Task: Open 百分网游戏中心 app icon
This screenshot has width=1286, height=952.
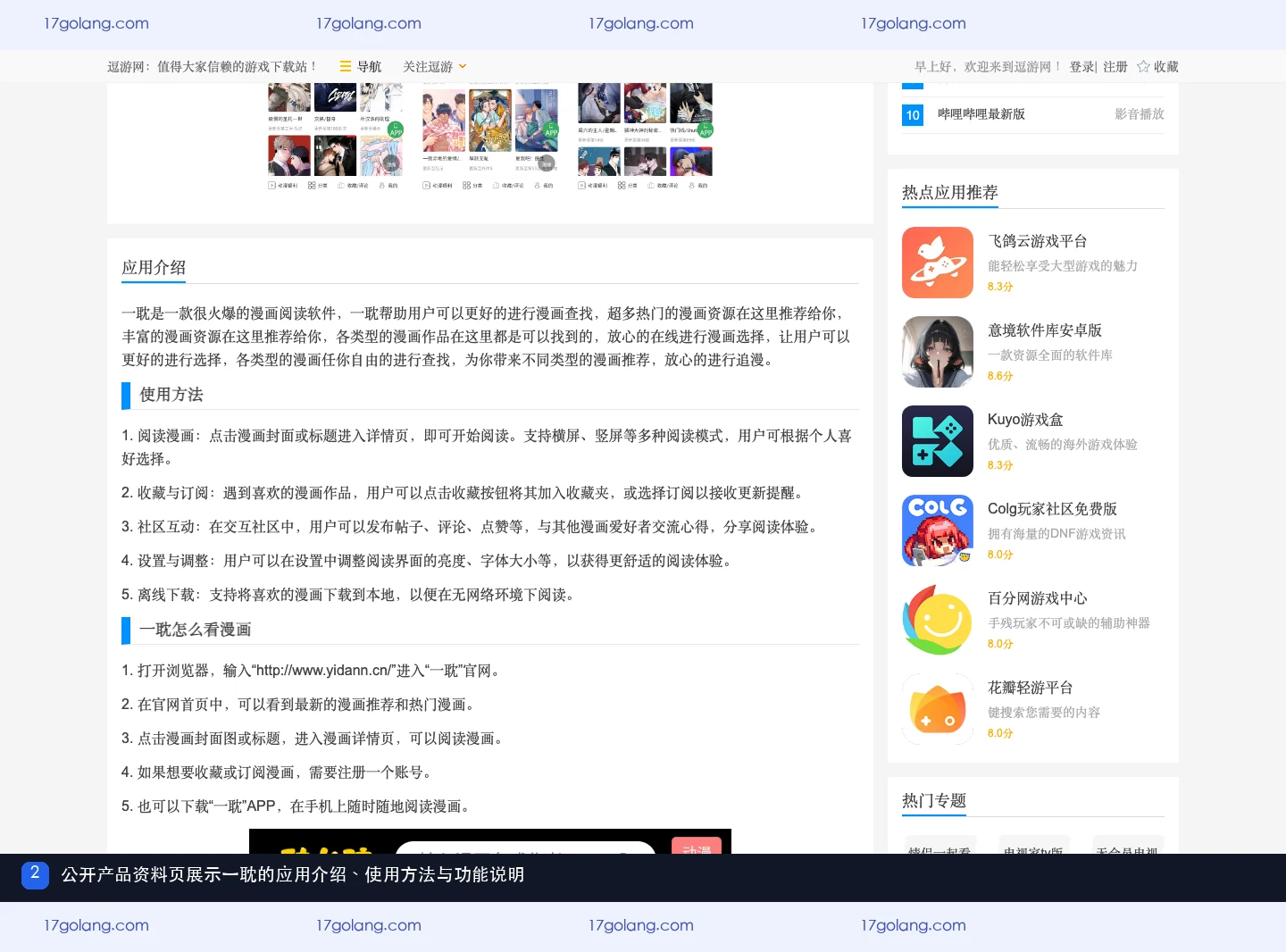Action: (938, 620)
